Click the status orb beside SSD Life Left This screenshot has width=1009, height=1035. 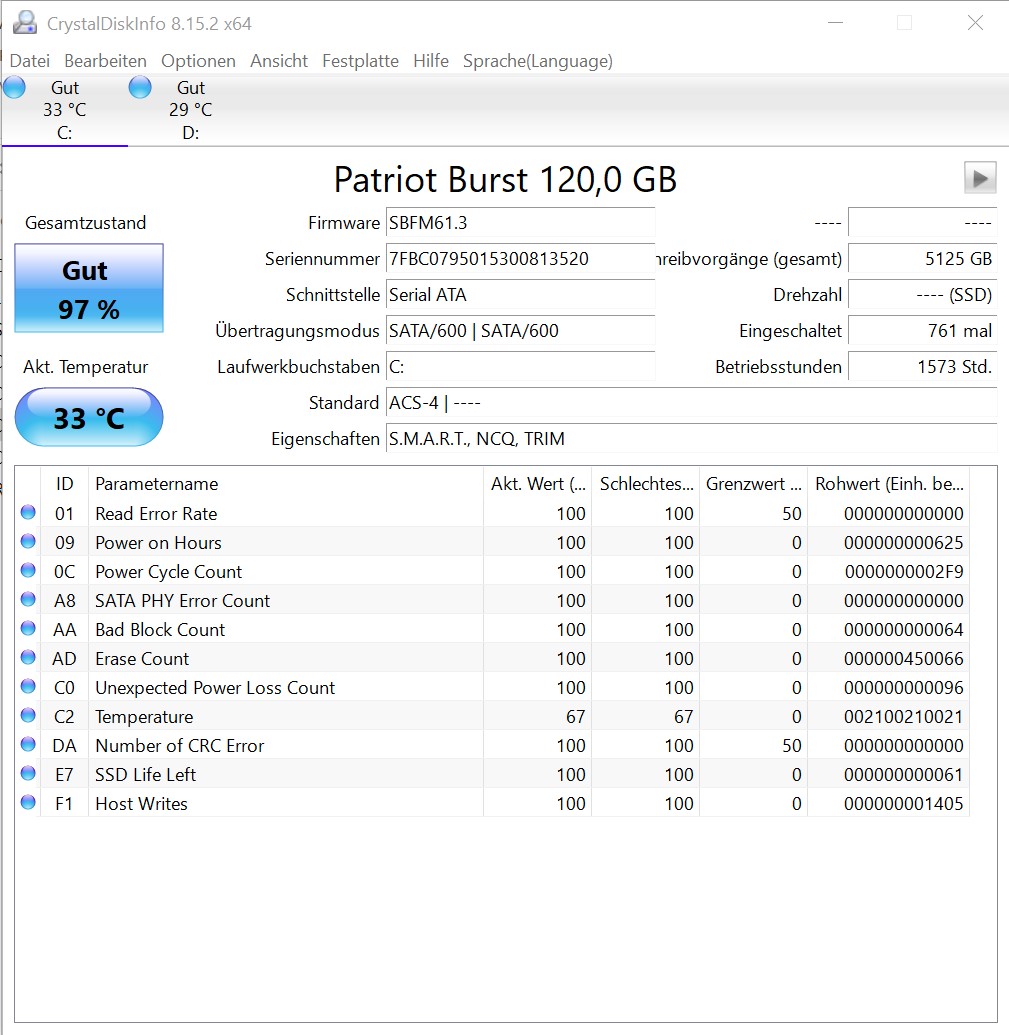click(28, 774)
